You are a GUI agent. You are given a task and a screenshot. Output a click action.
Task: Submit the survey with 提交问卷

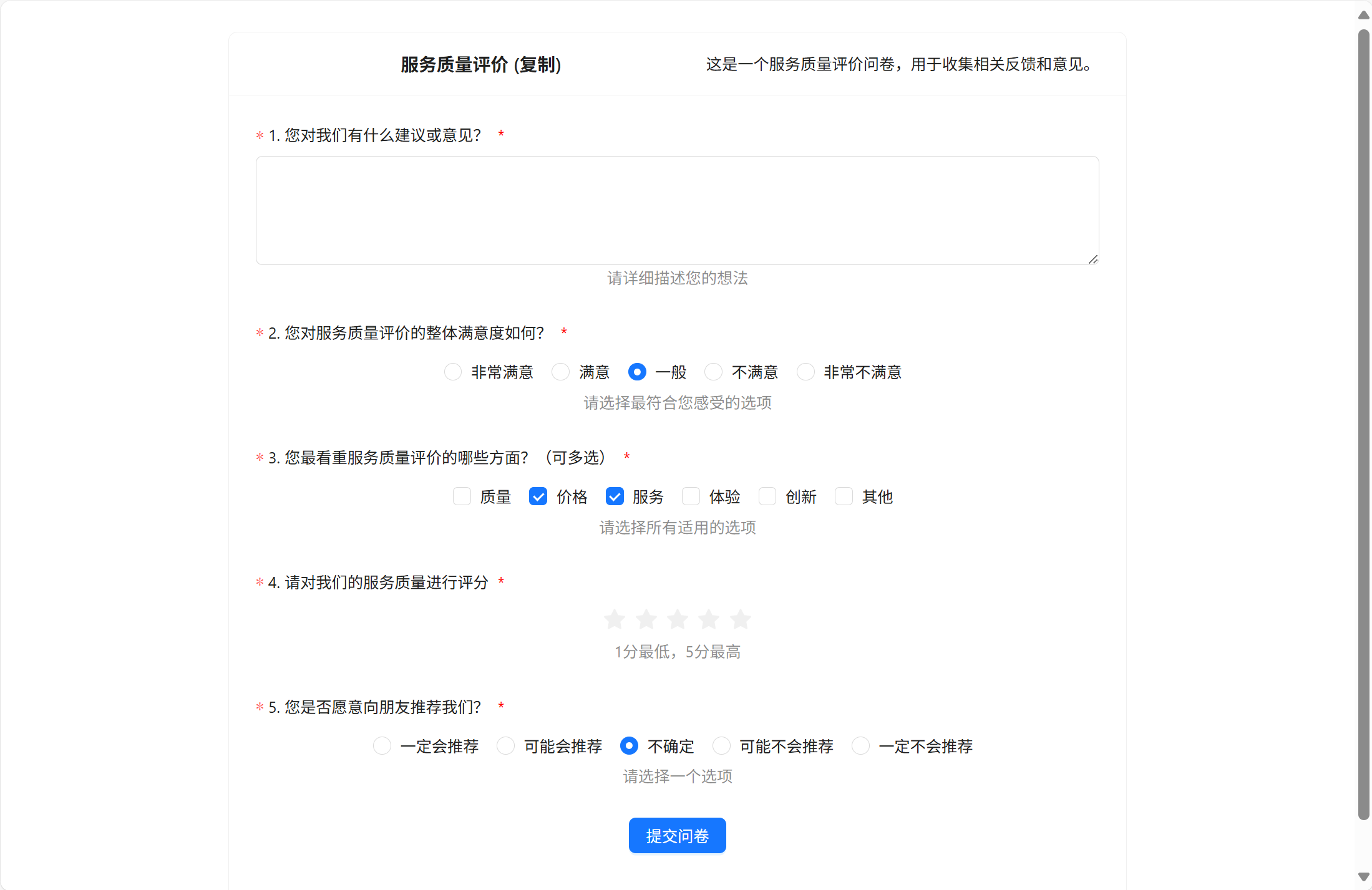[677, 836]
